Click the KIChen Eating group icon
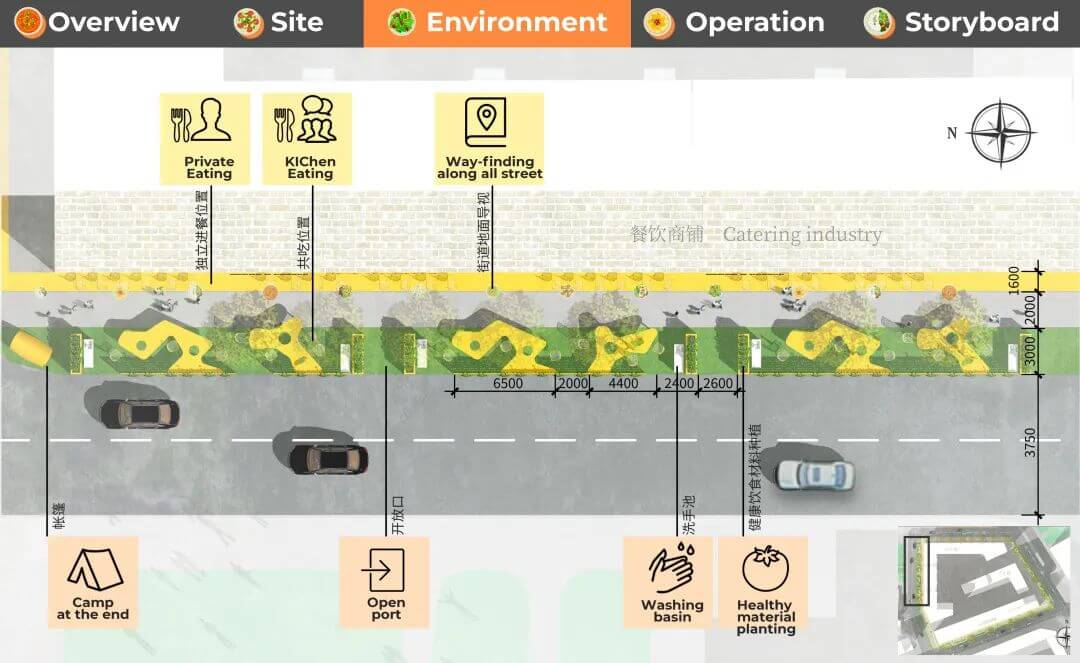Screen dimensions: 1080x663 coord(305,120)
